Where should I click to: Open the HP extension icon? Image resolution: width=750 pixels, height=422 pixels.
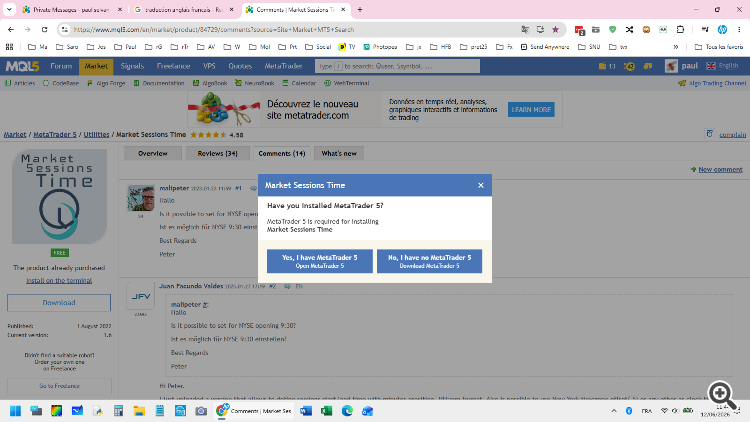pos(722,30)
